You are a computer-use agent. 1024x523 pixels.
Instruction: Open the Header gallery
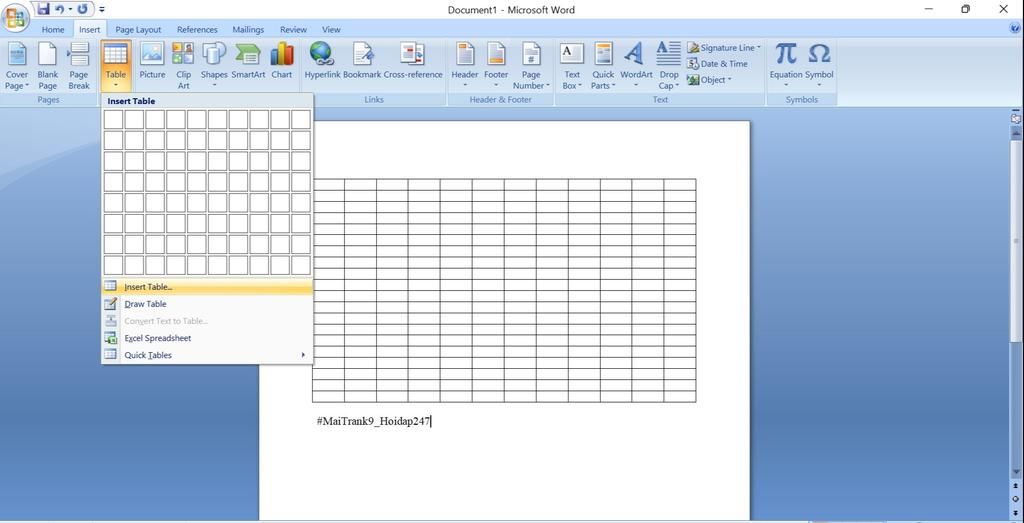point(465,66)
